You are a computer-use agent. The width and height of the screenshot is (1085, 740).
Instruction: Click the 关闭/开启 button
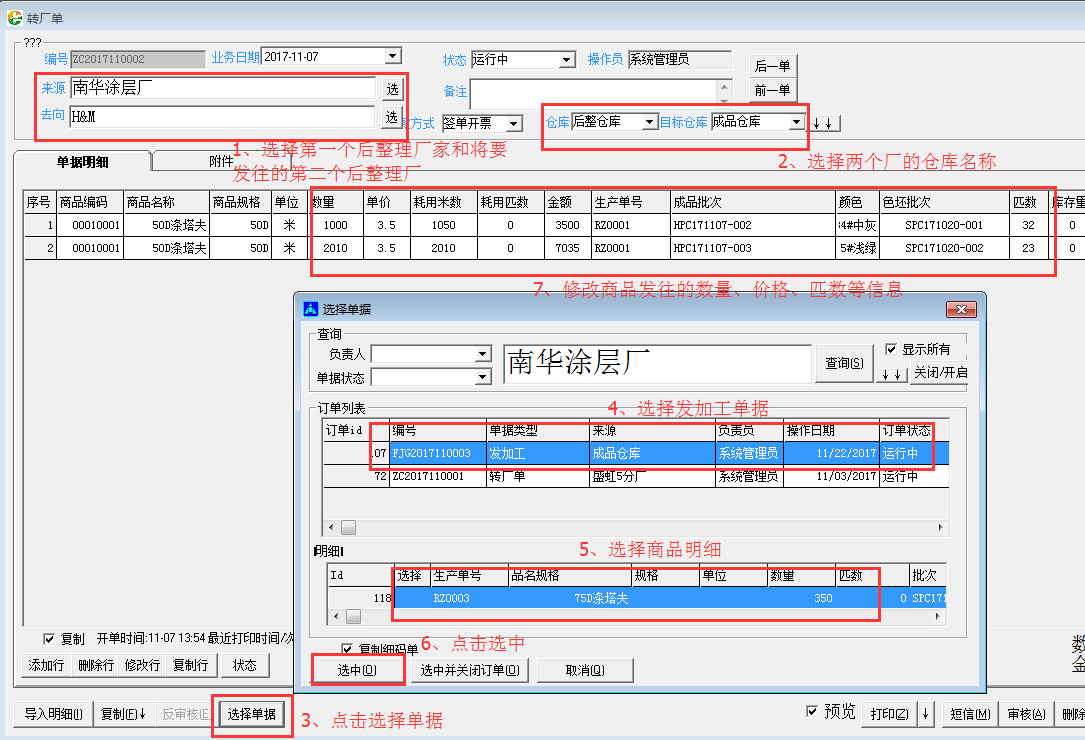(x=940, y=372)
